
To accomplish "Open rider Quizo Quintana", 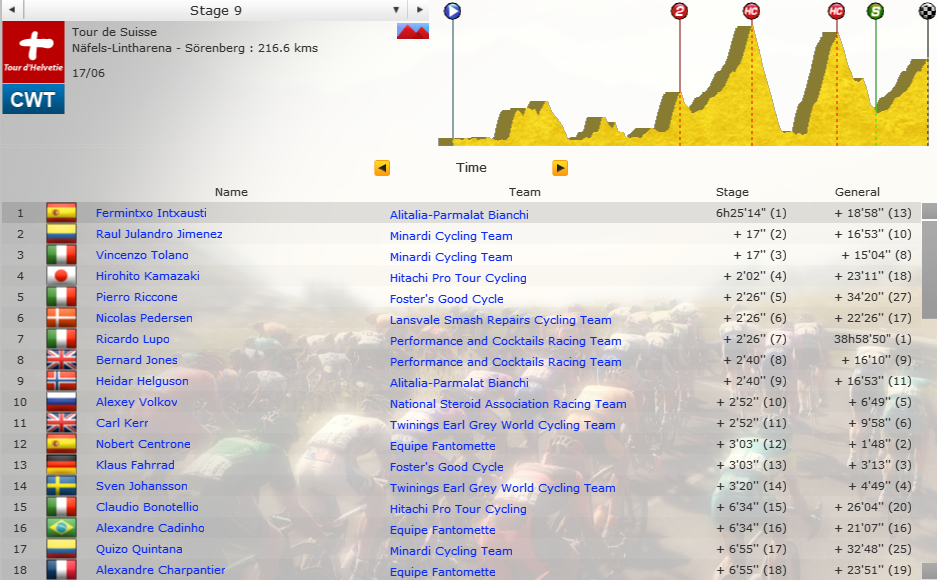I will (x=139, y=549).
